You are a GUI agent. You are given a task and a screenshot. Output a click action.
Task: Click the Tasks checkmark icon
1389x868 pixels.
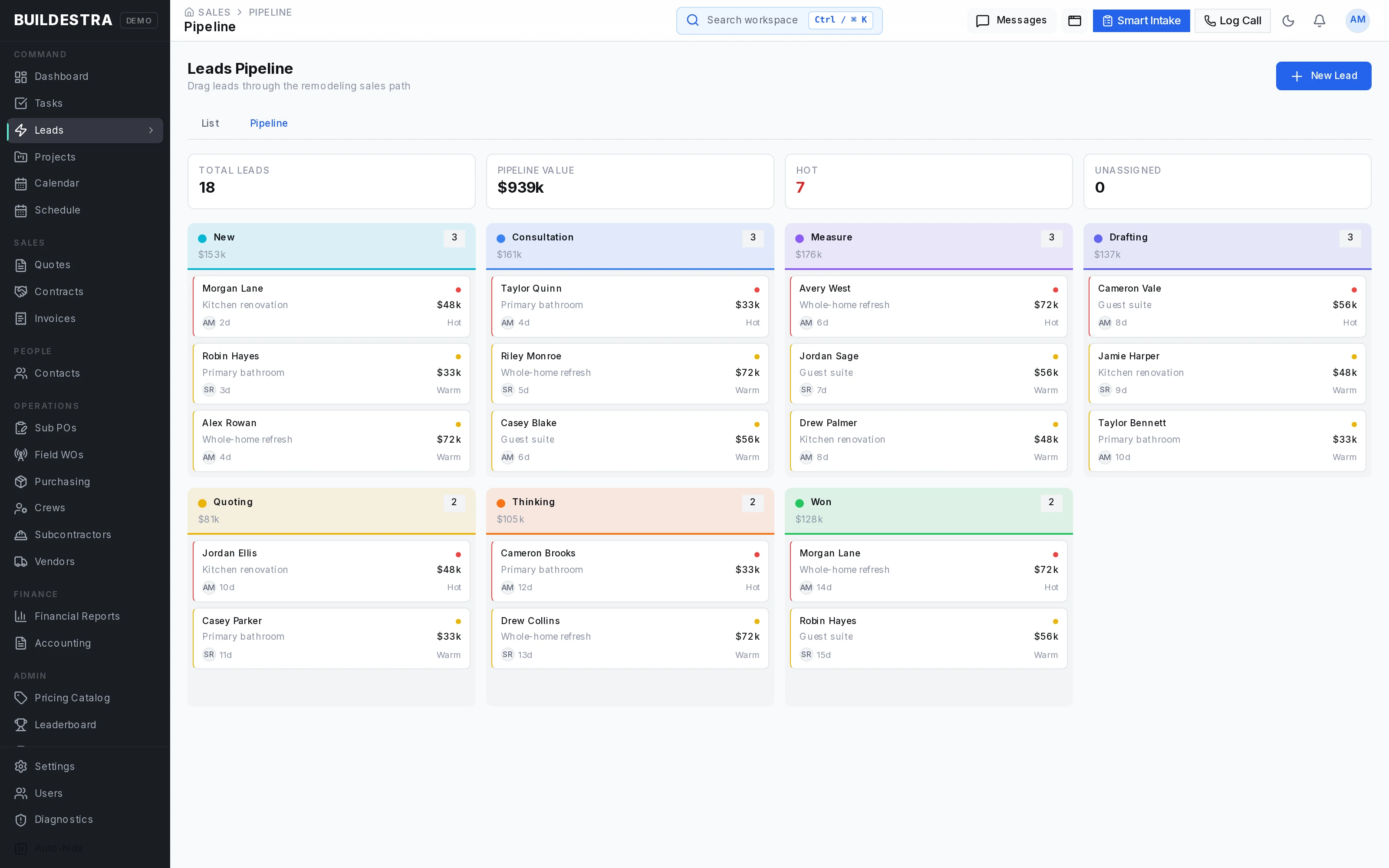click(x=21, y=103)
